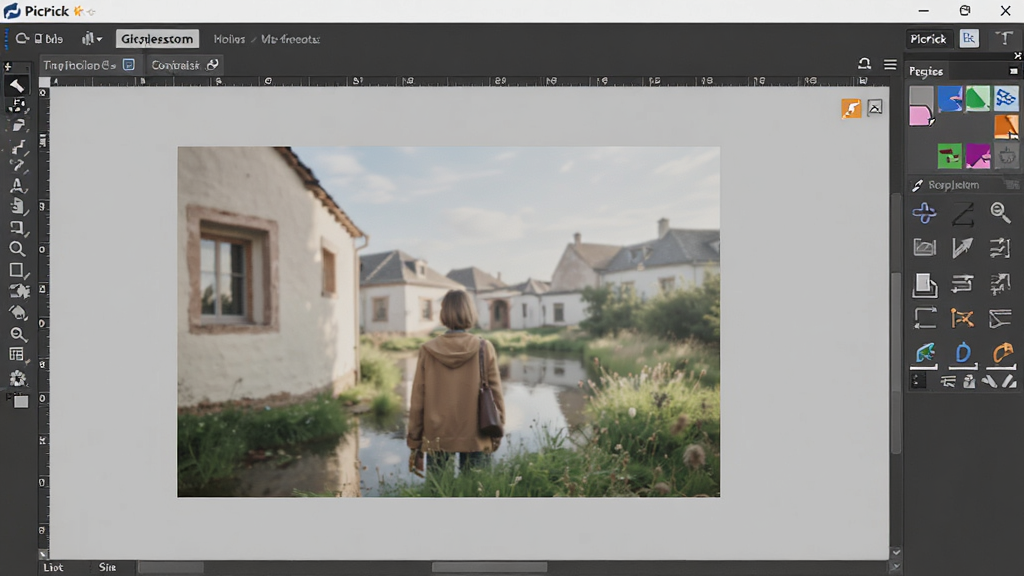The image size is (1024, 576).
Task: Click the blue Ek icon button
Action: tap(969, 39)
